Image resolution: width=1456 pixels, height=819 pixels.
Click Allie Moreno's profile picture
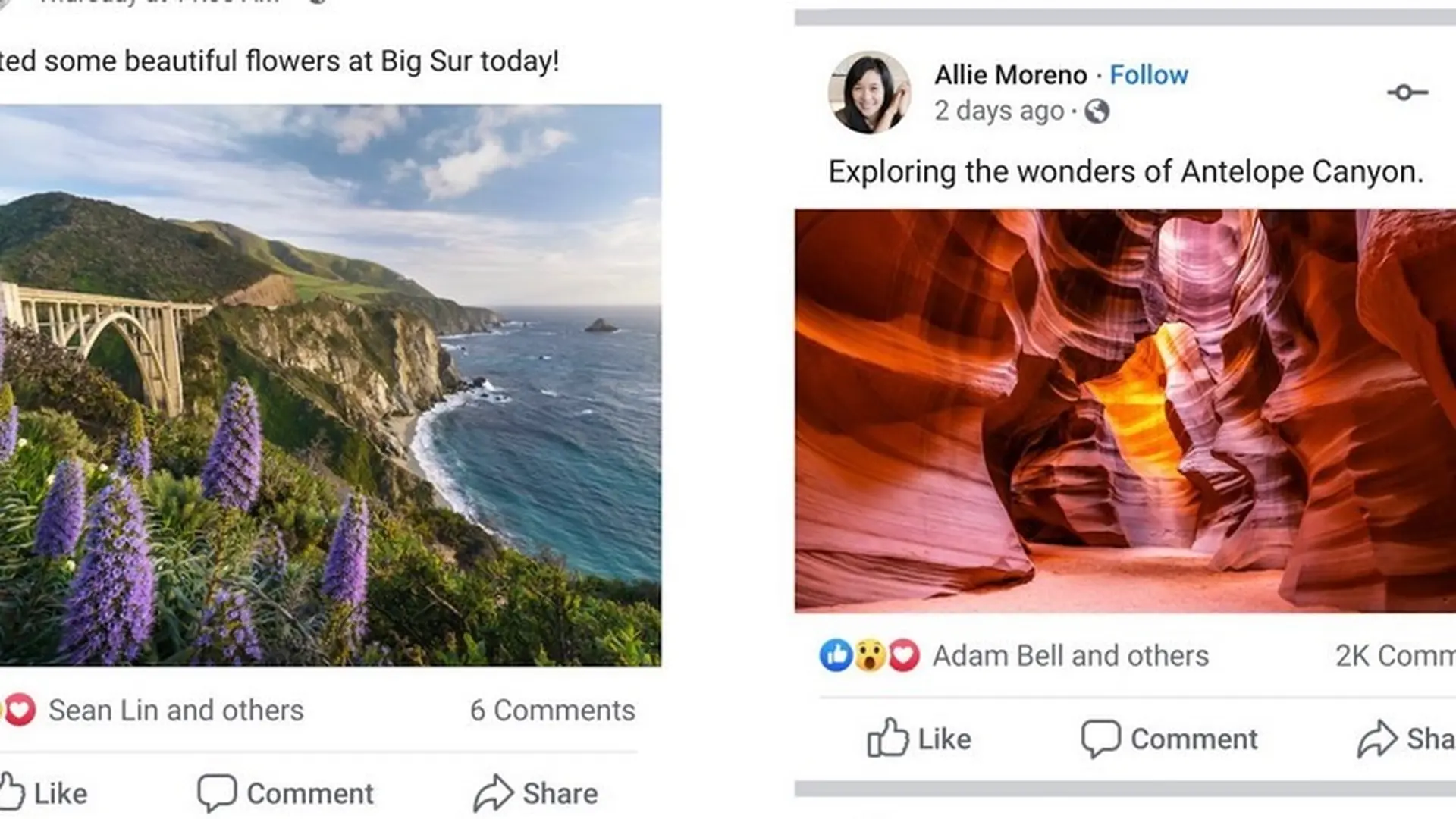pyautogui.click(x=871, y=93)
